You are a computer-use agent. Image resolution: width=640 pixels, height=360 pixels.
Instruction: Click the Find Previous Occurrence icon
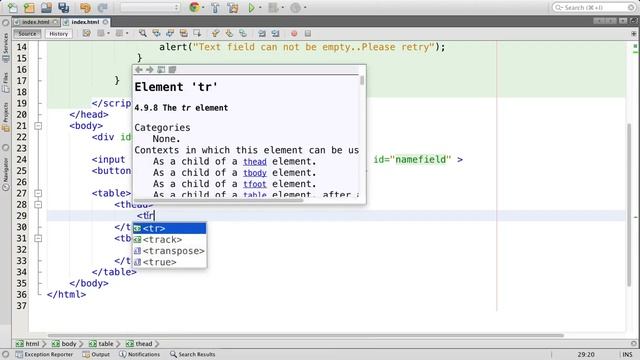coord(156,33)
